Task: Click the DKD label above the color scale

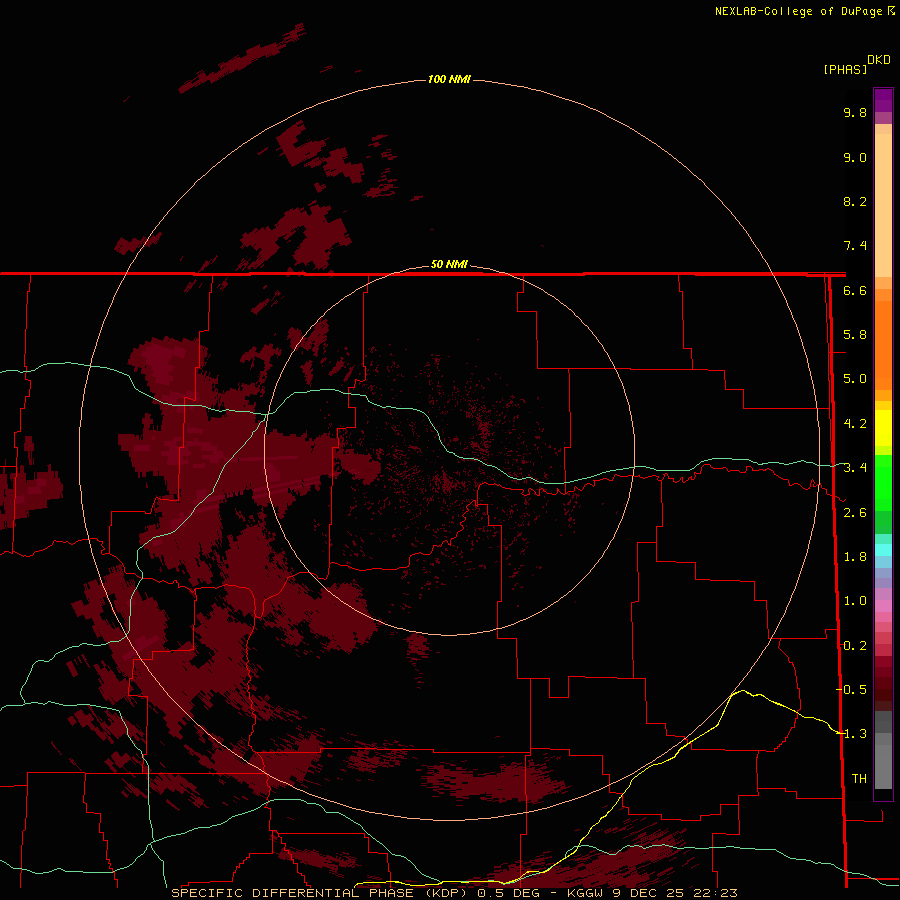Action: pos(879,60)
